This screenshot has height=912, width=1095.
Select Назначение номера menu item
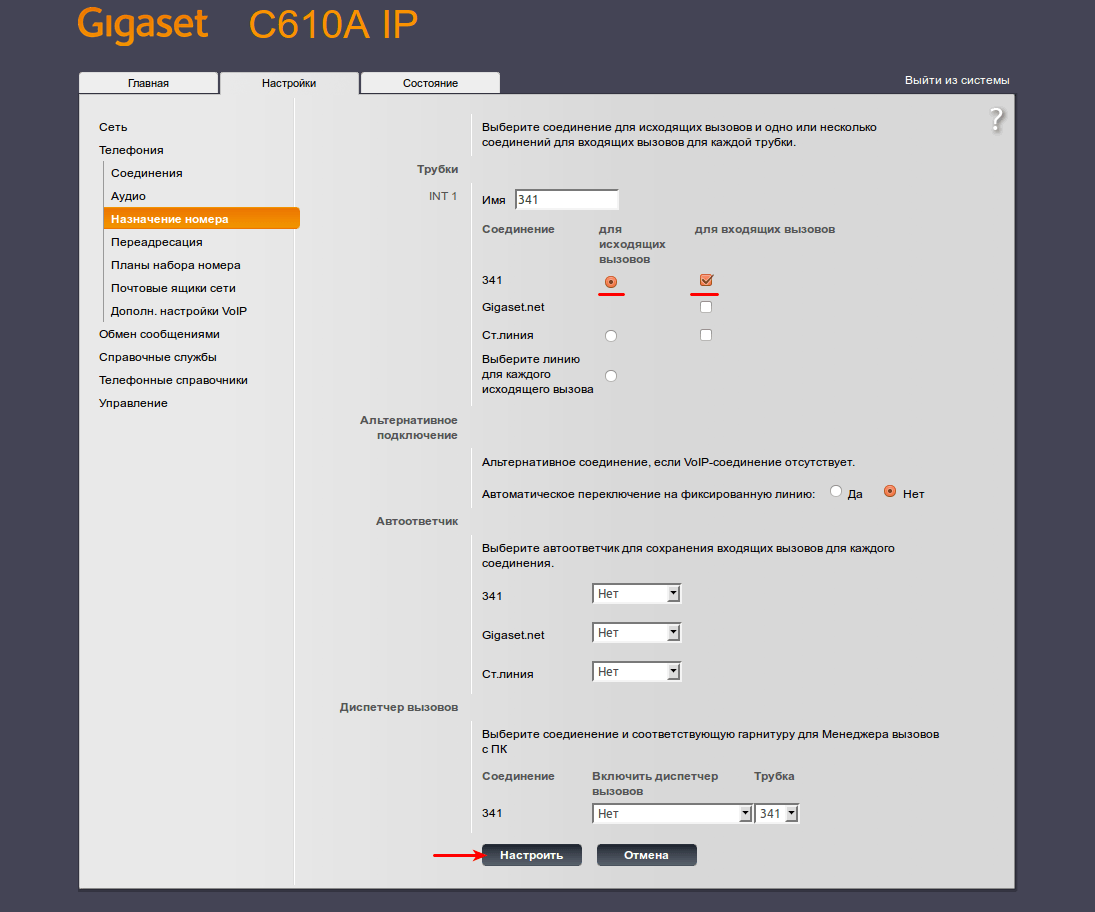(x=202, y=219)
